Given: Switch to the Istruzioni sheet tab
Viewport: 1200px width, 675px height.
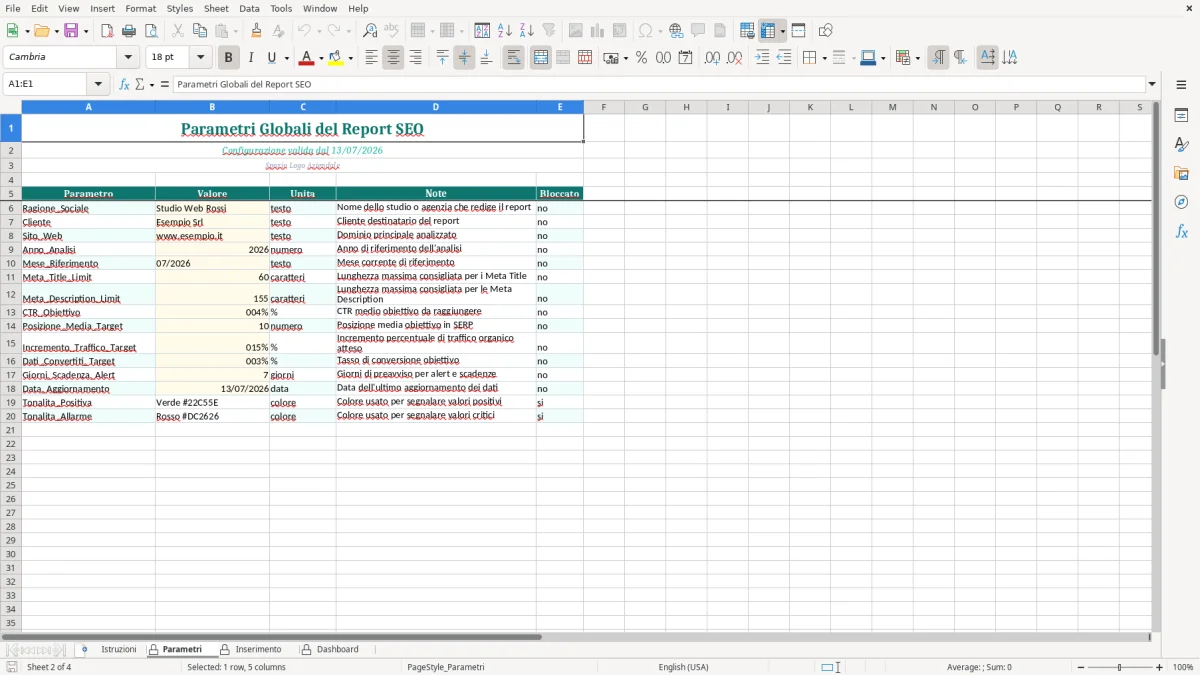Looking at the screenshot, I should pos(118,649).
